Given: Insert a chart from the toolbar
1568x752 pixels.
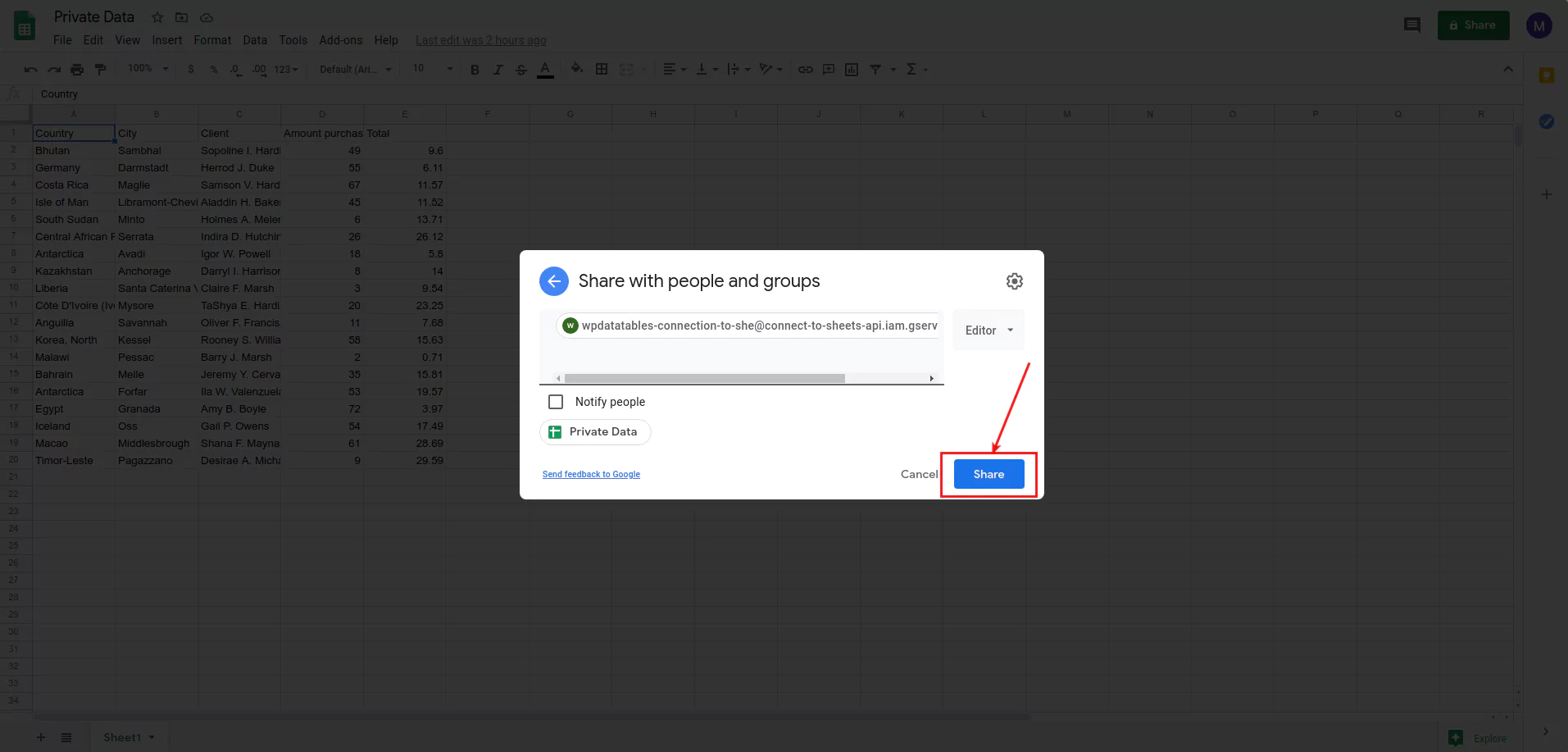Looking at the screenshot, I should coord(852,69).
